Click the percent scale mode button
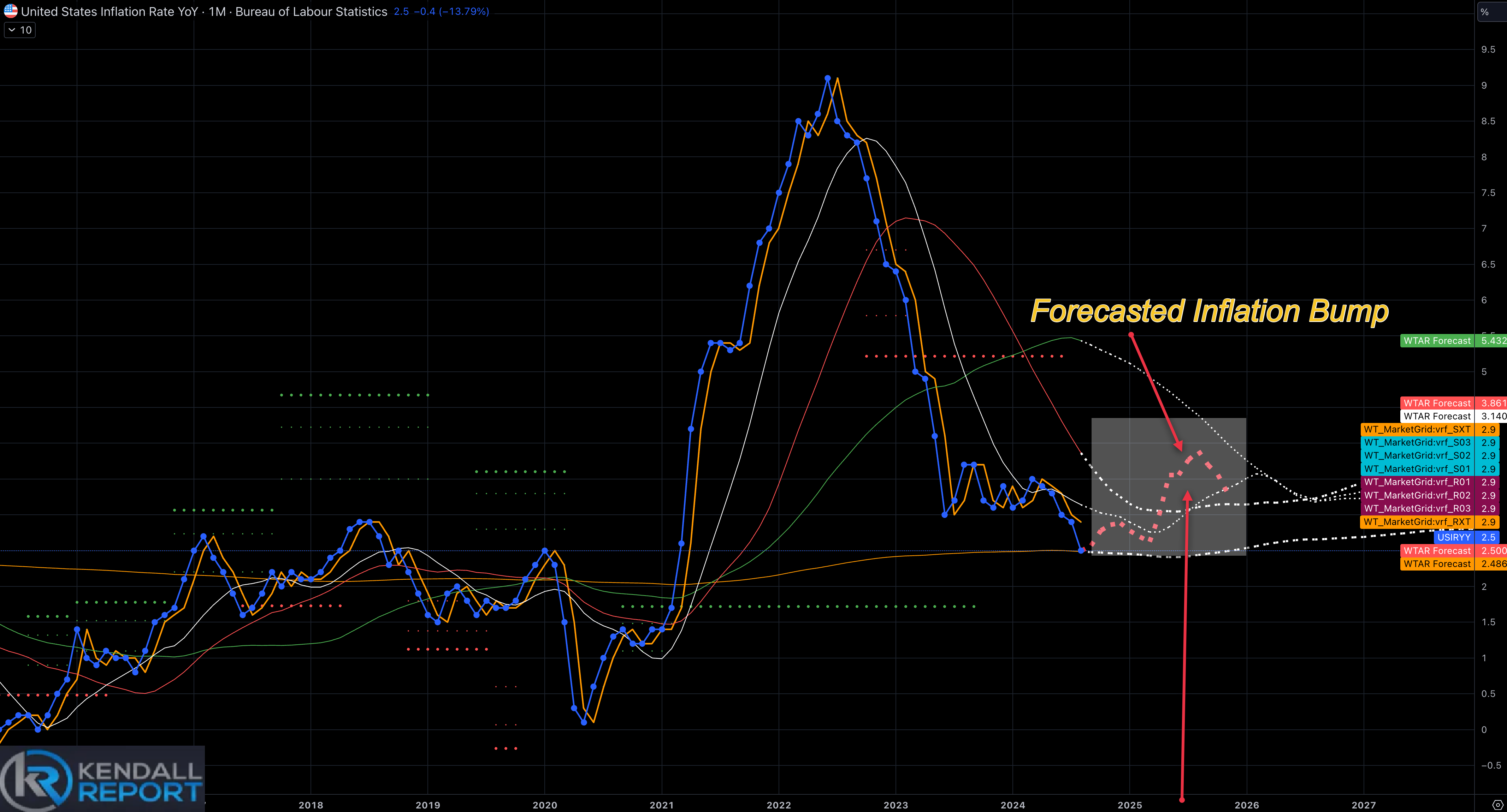 coord(1485,12)
